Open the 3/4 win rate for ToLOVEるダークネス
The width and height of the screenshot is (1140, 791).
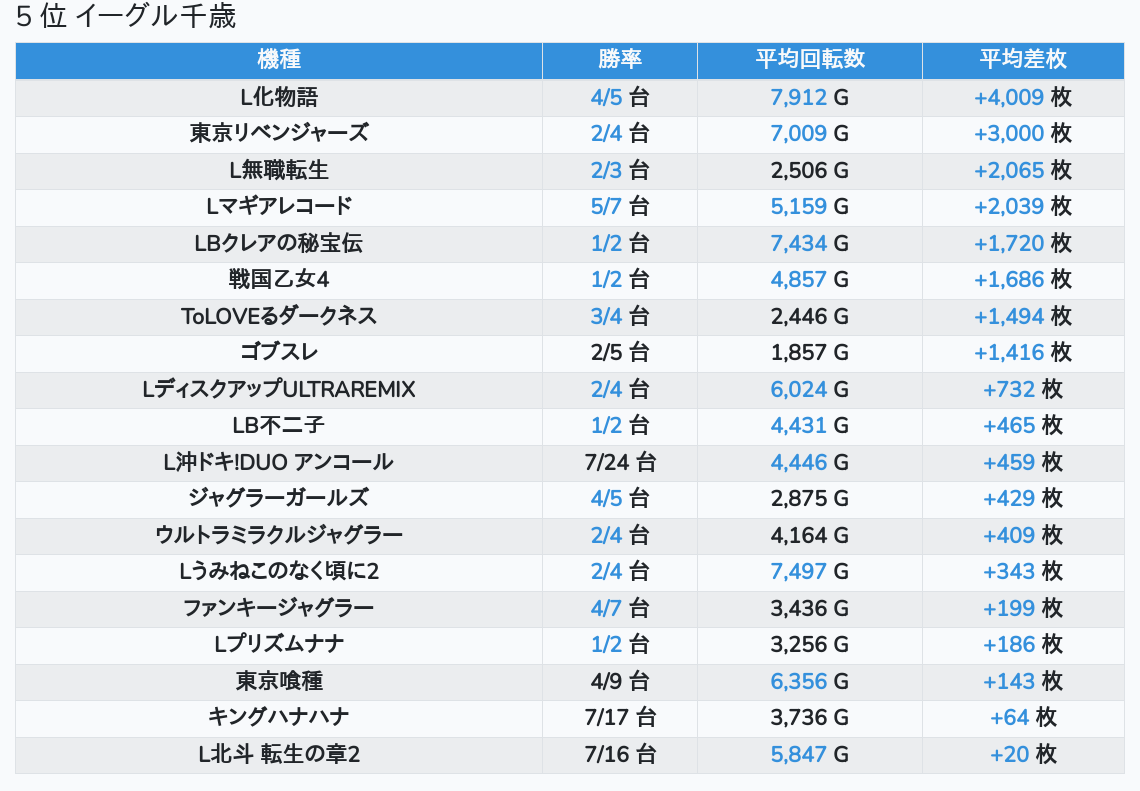[x=606, y=316]
